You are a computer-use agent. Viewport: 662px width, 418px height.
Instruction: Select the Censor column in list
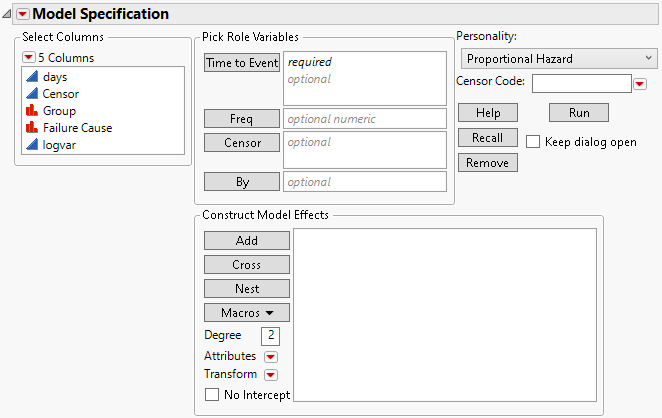pyautogui.click(x=61, y=94)
